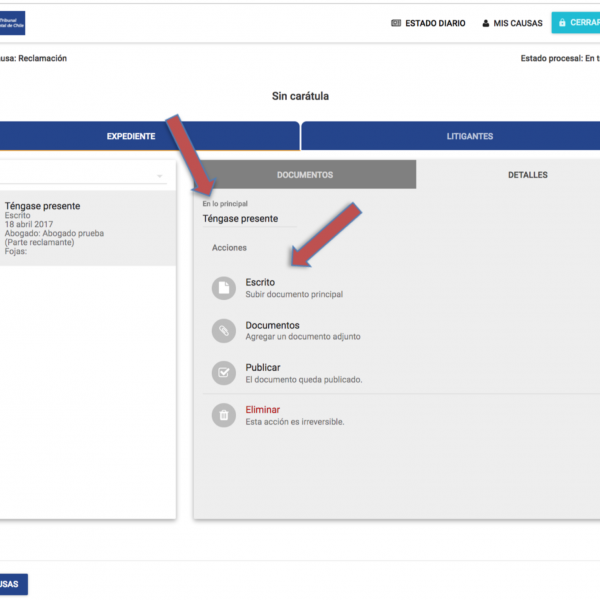Open the Litigantes tab
This screenshot has height=600, width=600.
click(x=469, y=136)
